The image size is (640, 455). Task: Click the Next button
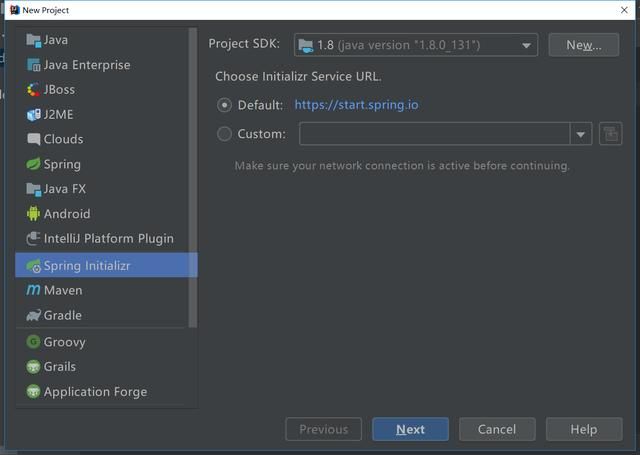coord(410,429)
